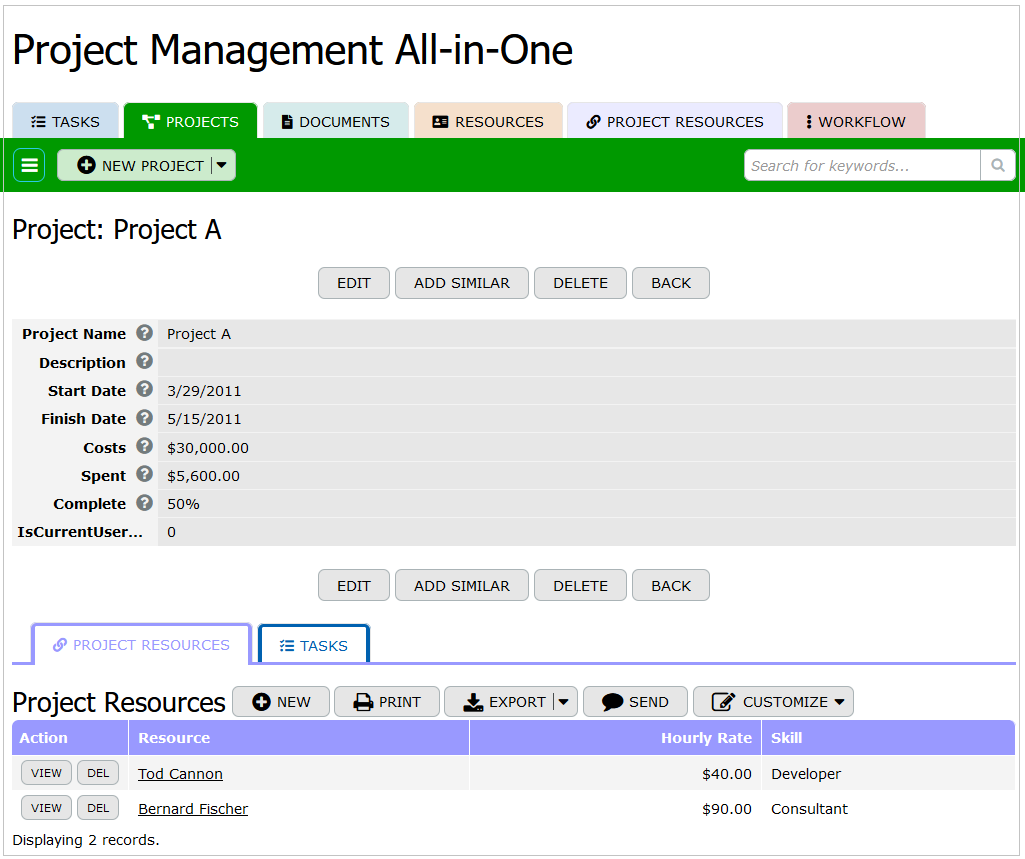This screenshot has height=859, width=1025.
Task: Sort by the Hourly Rate column header
Action: click(x=706, y=738)
